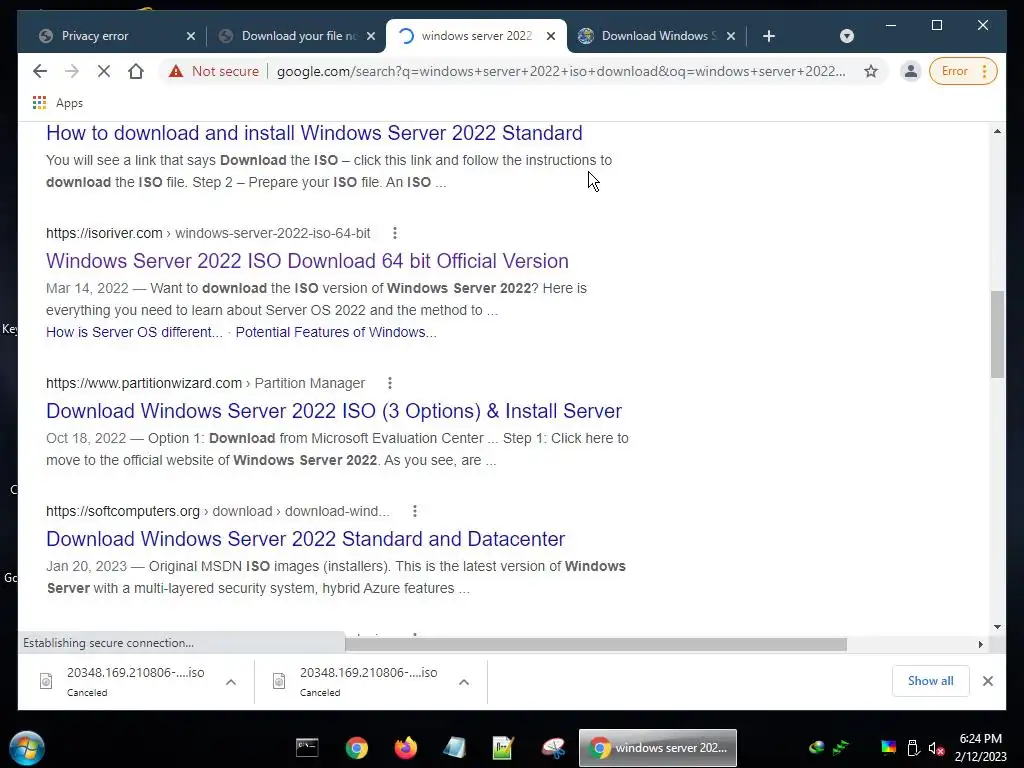This screenshot has width=1024, height=768.
Task: Switch to Download Windows S tab
Action: tap(658, 36)
